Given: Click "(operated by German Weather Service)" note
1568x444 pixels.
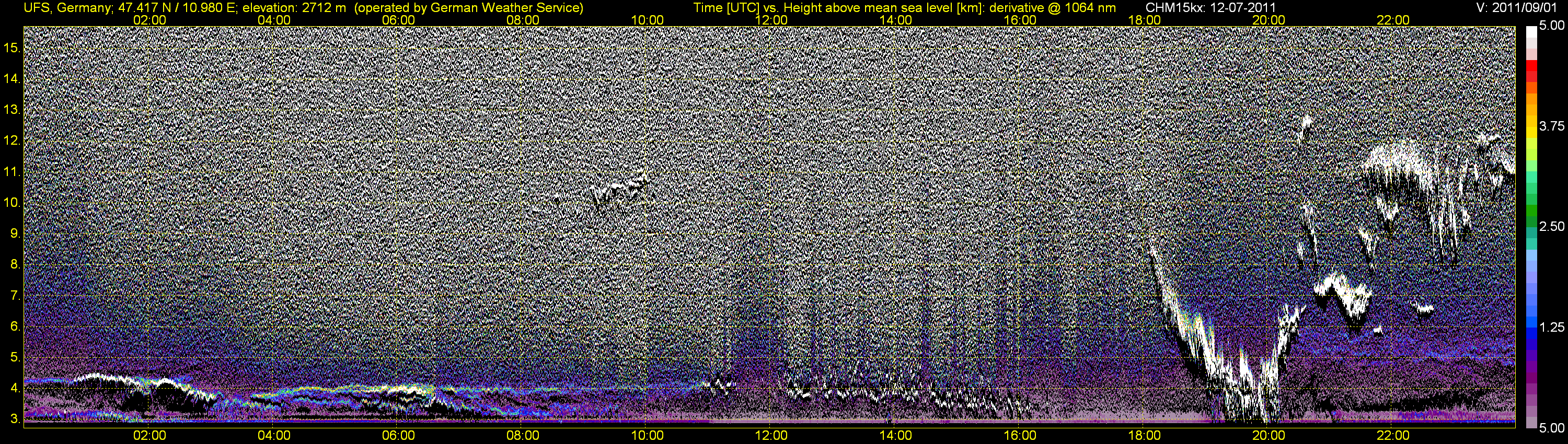Looking at the screenshot, I should [x=469, y=8].
